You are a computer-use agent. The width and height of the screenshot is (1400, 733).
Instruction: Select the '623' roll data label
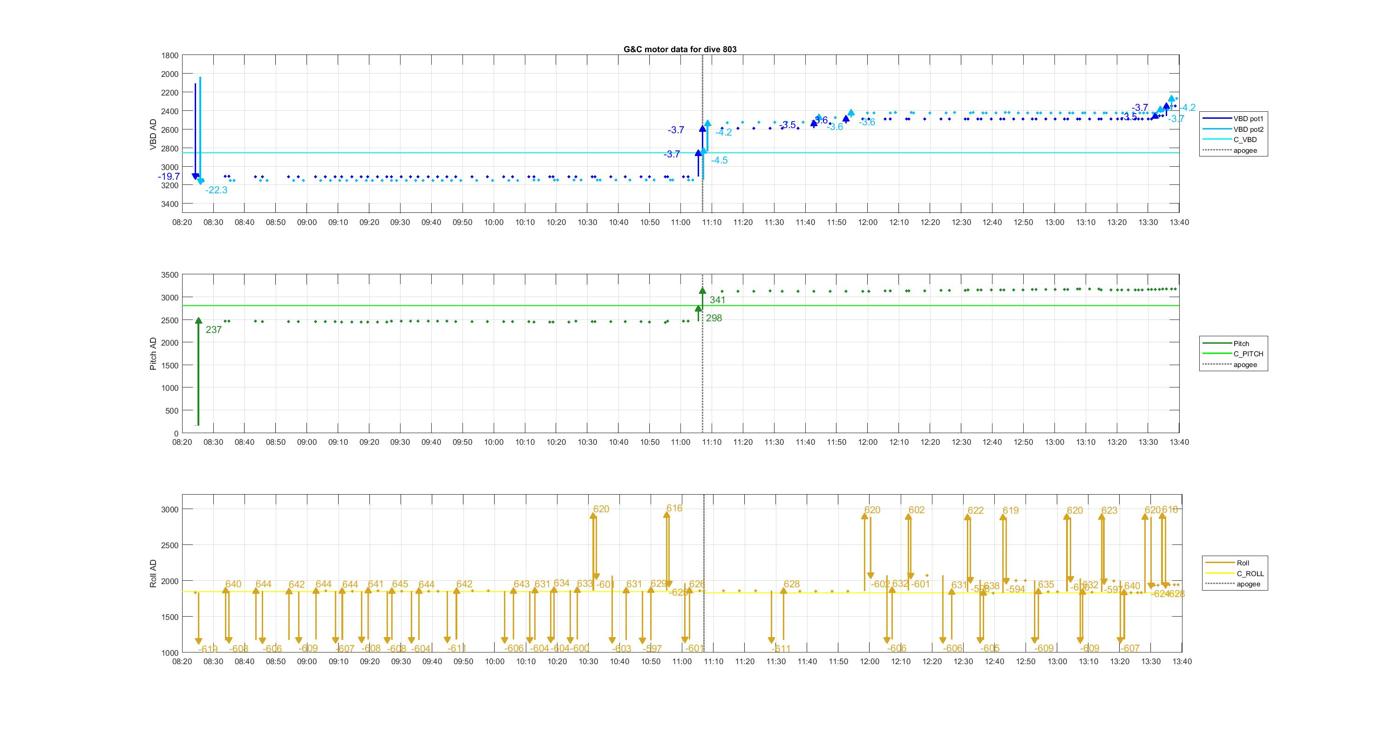[1109, 511]
